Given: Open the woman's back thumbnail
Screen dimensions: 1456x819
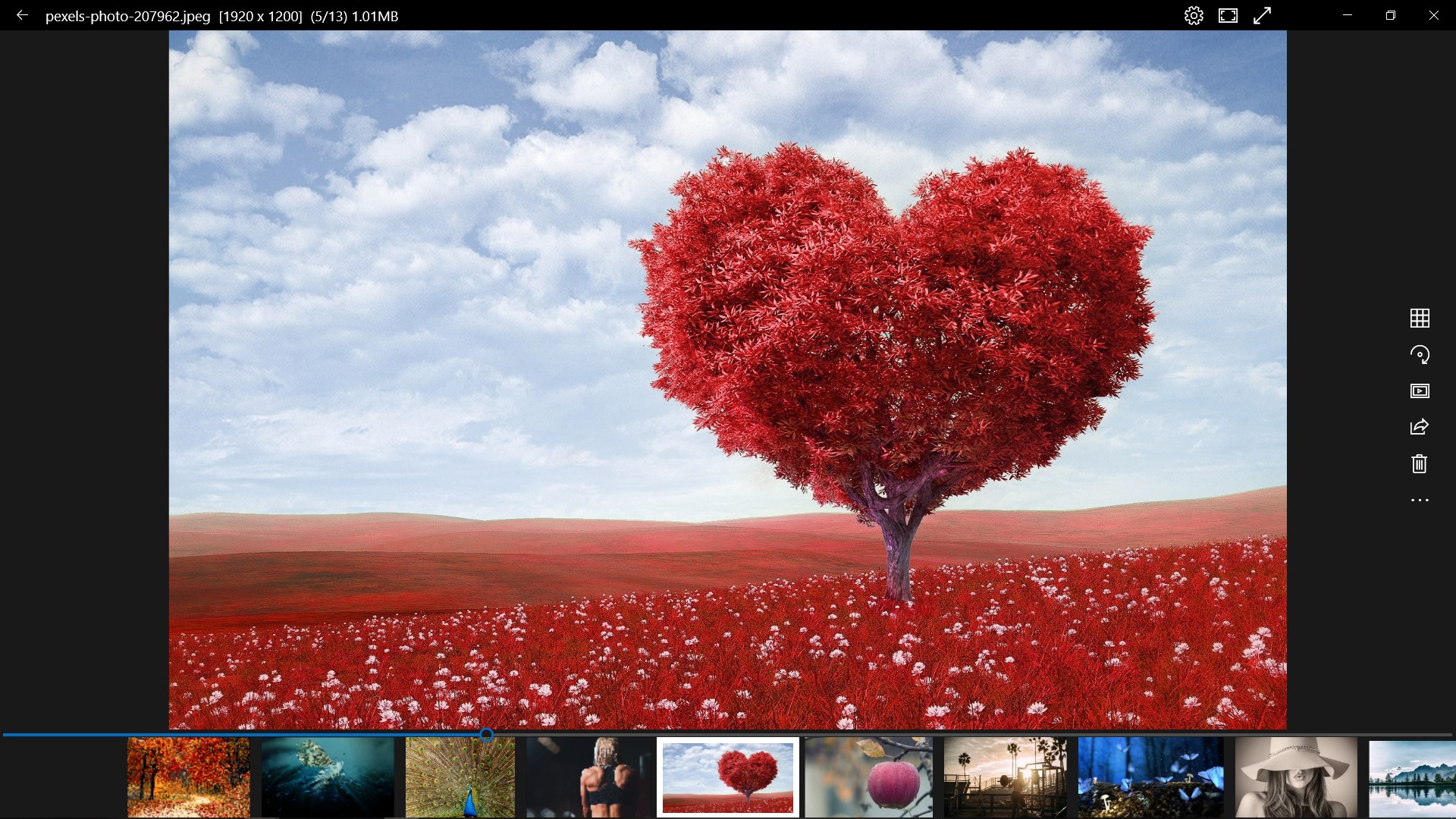Looking at the screenshot, I should click(x=590, y=777).
